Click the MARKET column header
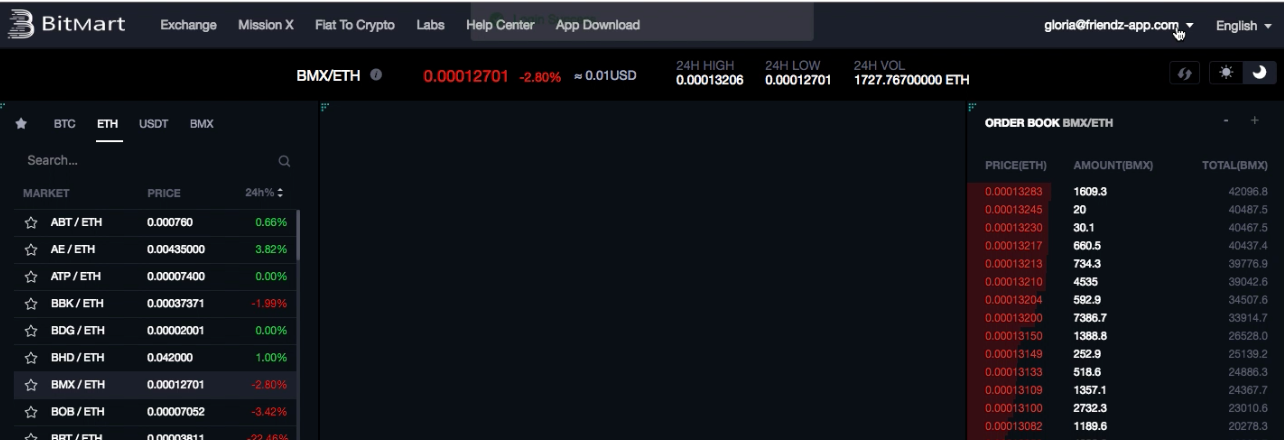 click(x=46, y=193)
